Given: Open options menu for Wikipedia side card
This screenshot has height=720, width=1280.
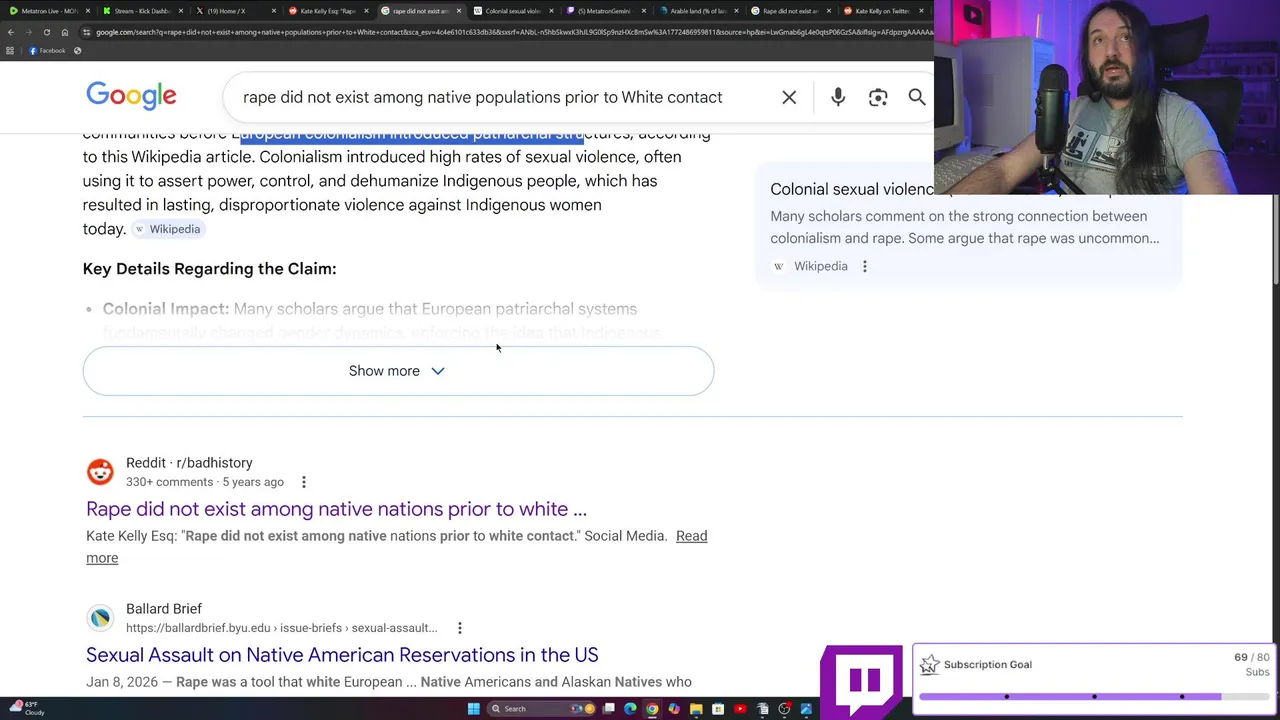Looking at the screenshot, I should (865, 266).
